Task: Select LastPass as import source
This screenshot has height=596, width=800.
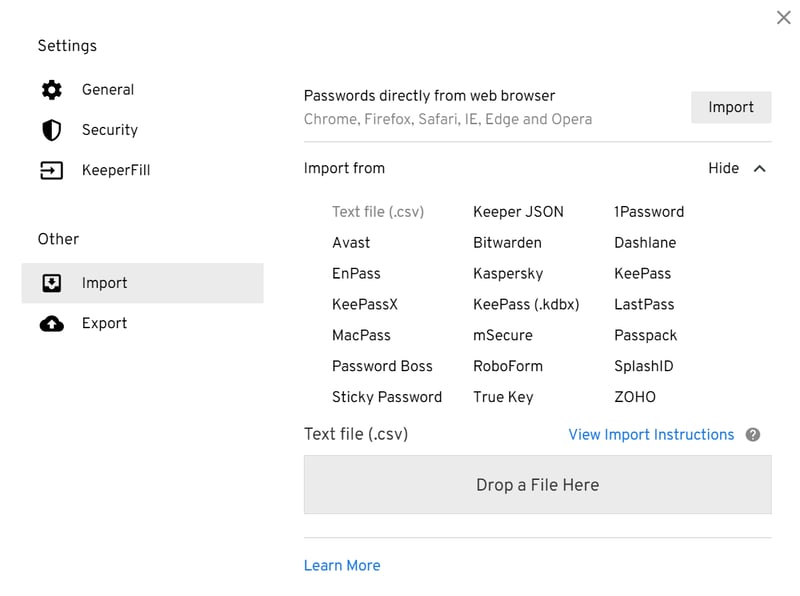Action: (x=644, y=305)
